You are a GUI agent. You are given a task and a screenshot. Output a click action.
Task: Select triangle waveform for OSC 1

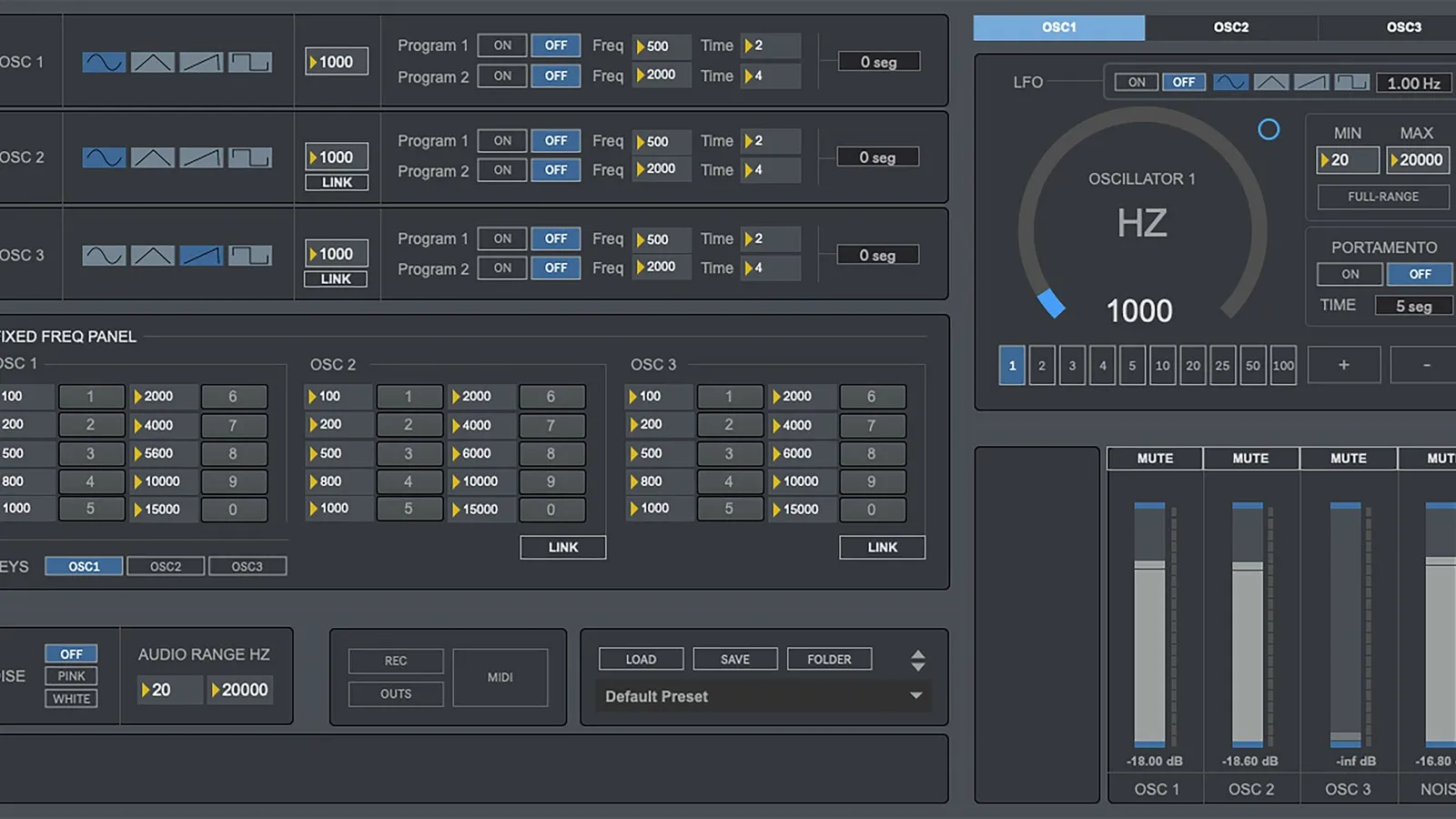click(x=152, y=62)
